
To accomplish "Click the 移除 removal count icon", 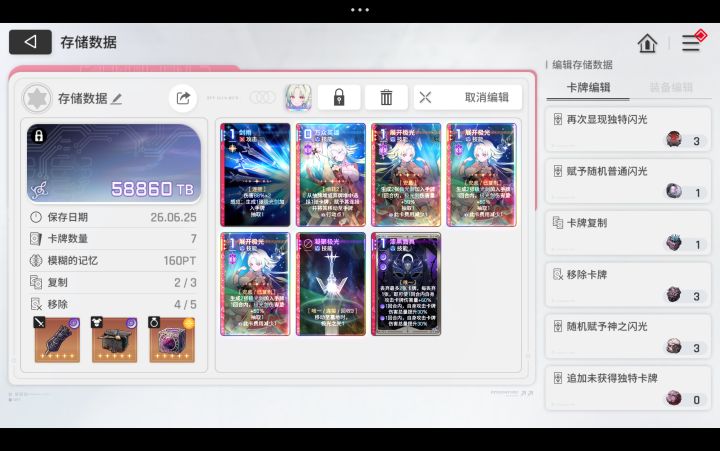I will pos(36,304).
